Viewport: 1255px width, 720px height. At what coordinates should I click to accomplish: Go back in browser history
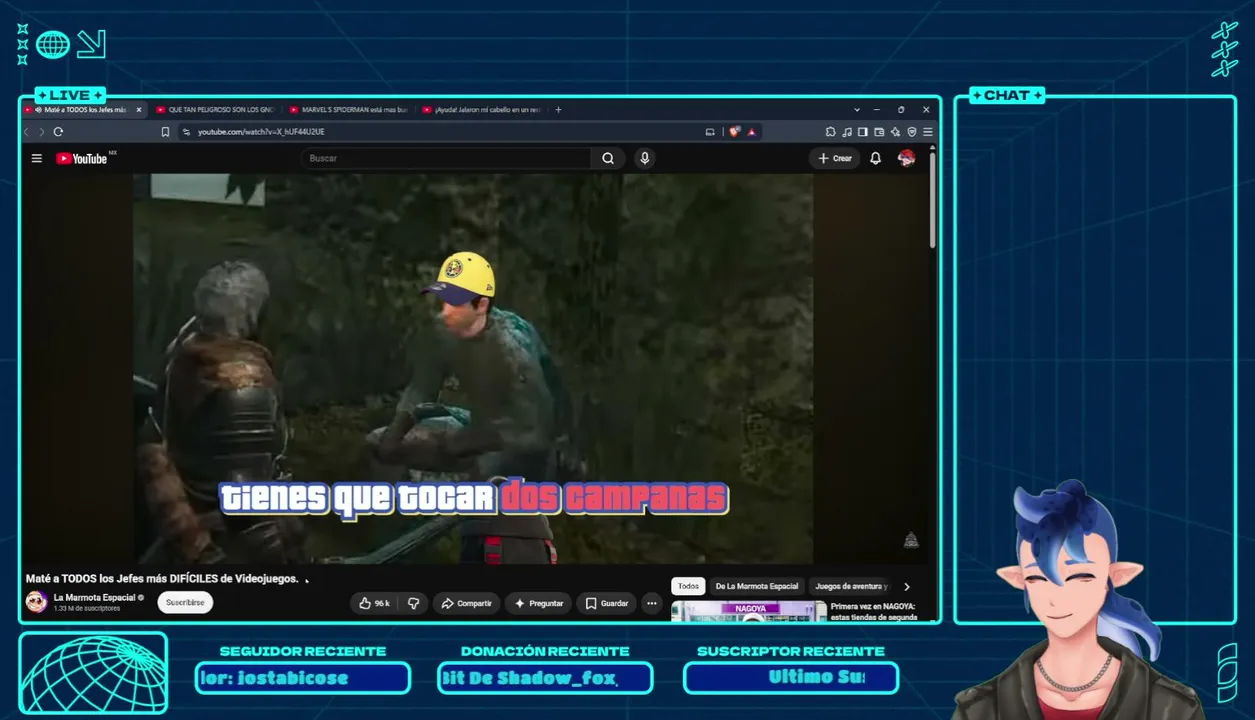(x=27, y=132)
